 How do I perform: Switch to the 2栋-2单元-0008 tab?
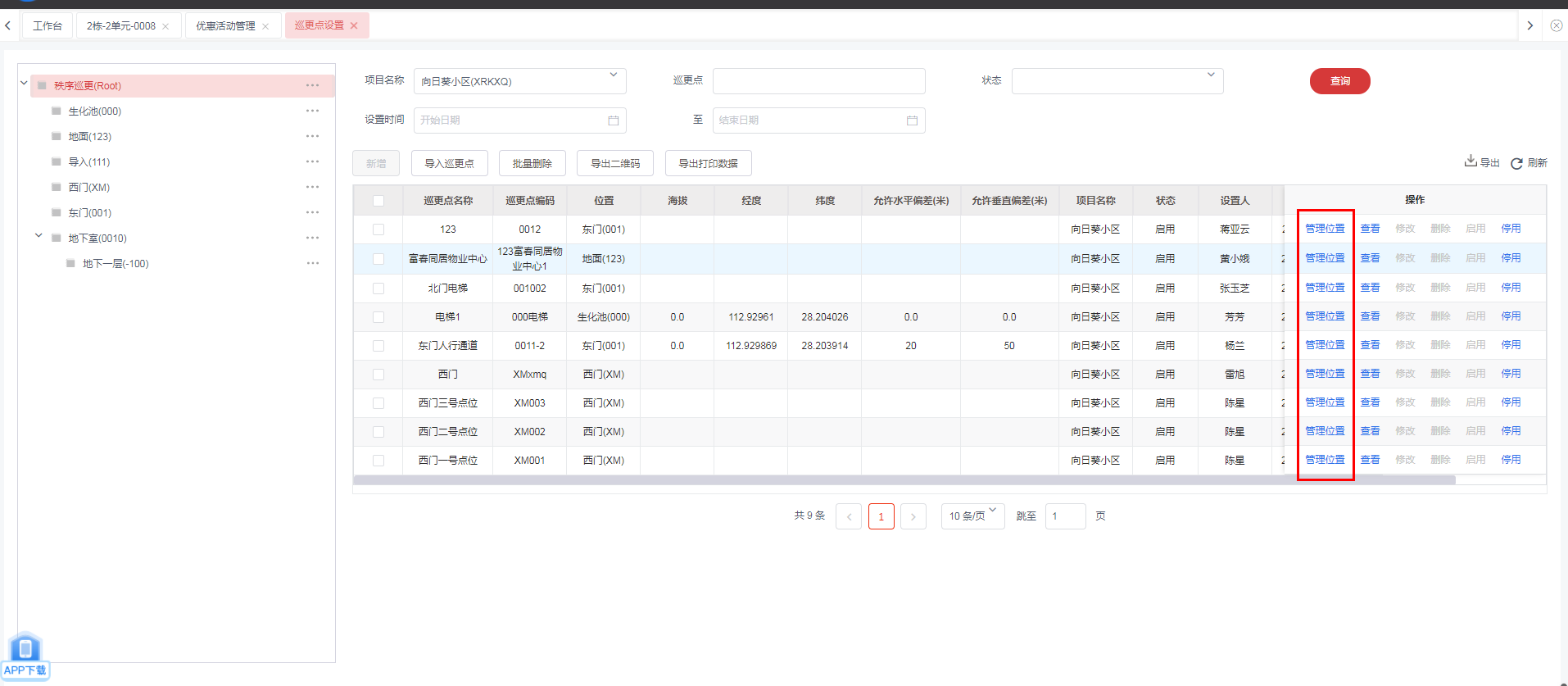[121, 26]
